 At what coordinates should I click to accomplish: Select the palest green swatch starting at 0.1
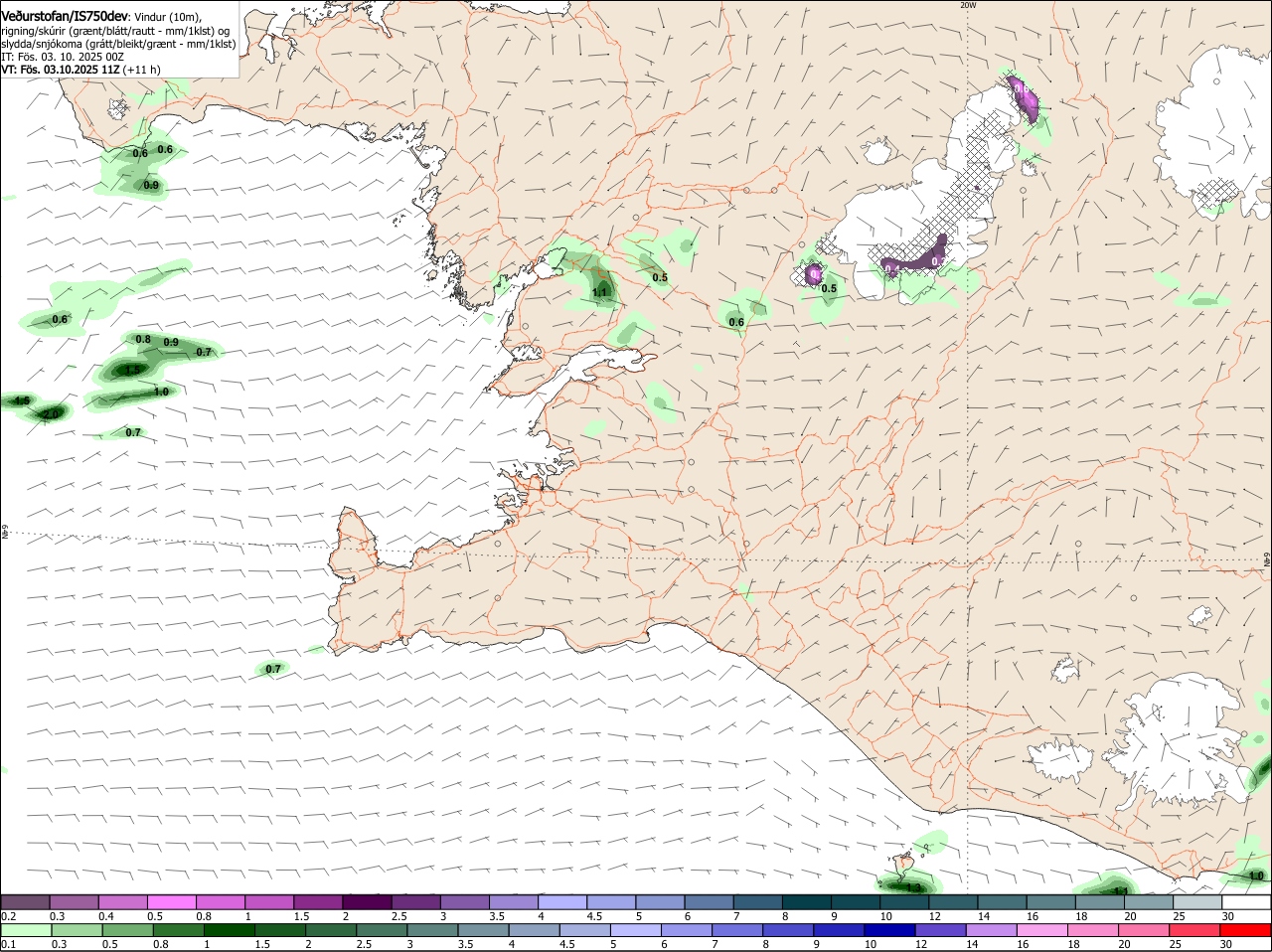(25, 930)
